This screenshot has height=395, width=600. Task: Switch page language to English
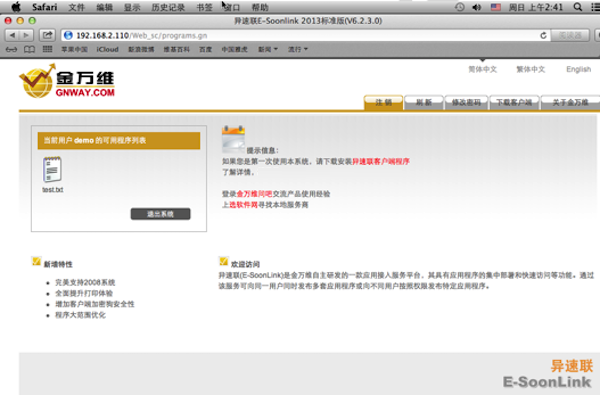(x=579, y=69)
